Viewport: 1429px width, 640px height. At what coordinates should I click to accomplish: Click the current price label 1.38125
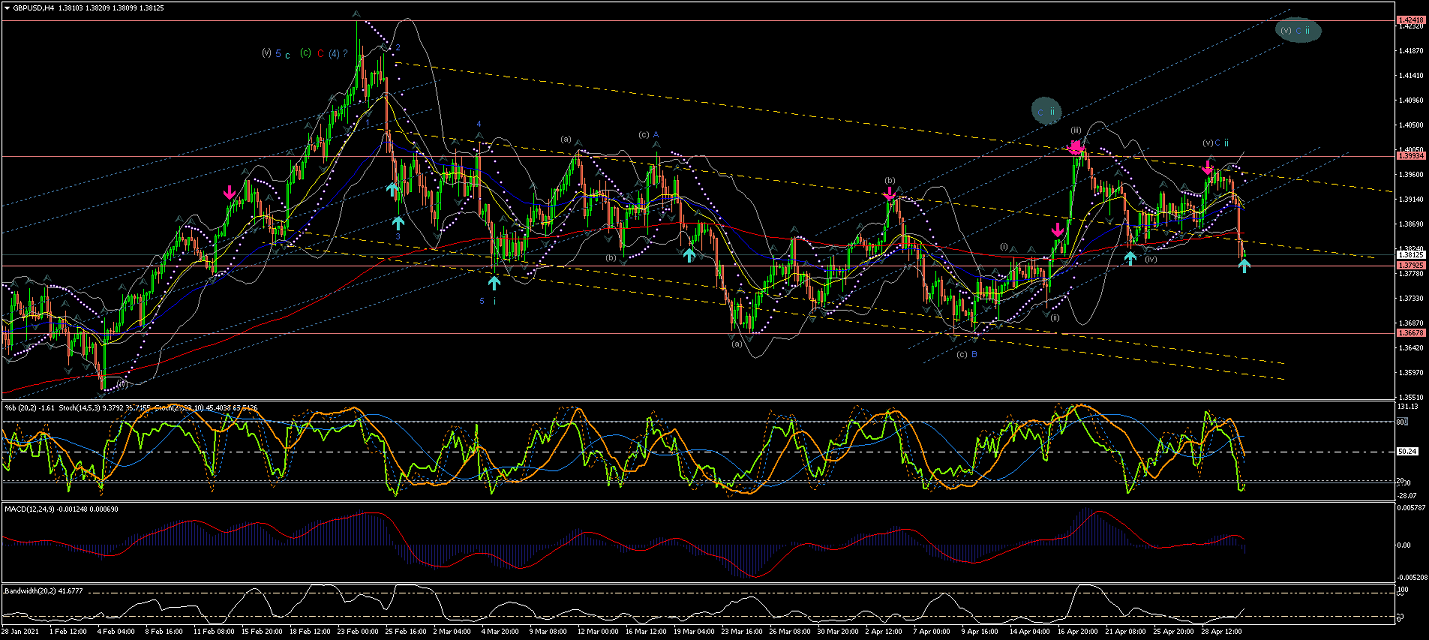click(x=1410, y=255)
